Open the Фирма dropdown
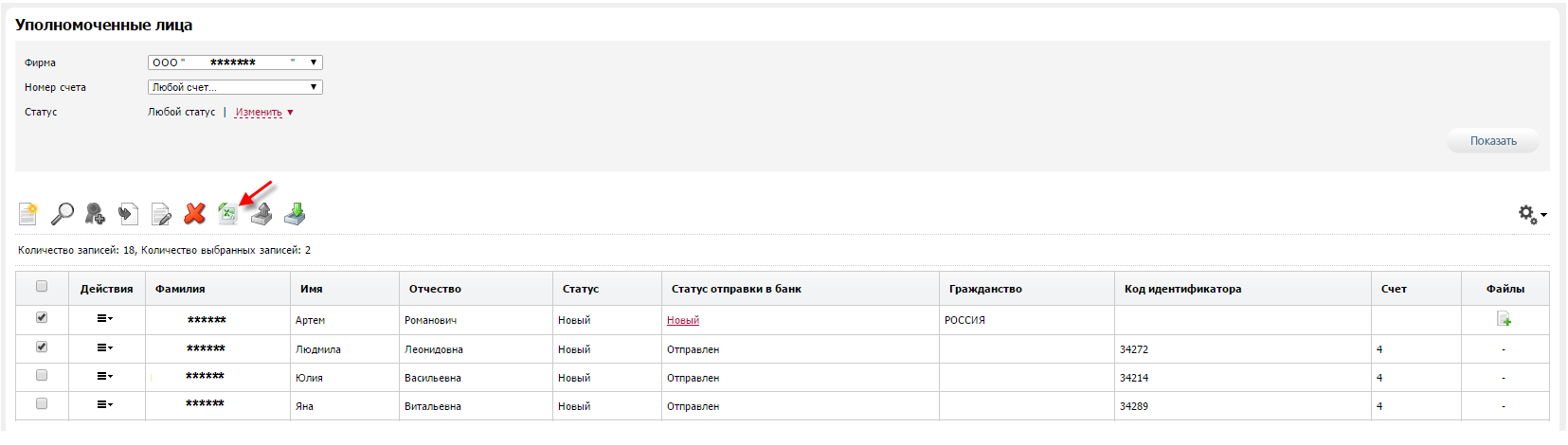This screenshot has height=445, width=1568. tap(235, 62)
